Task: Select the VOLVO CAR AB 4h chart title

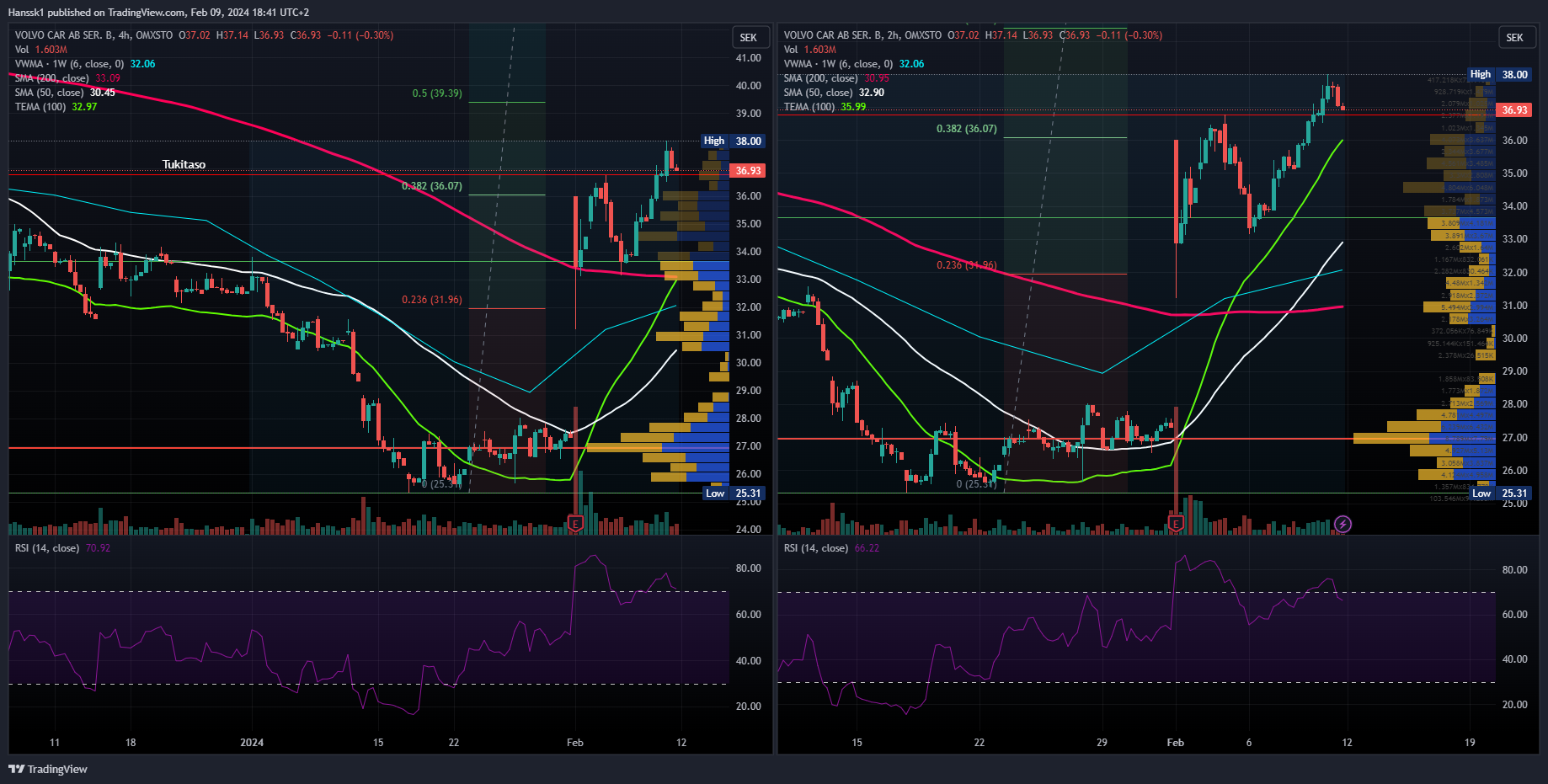Action: tap(93, 35)
